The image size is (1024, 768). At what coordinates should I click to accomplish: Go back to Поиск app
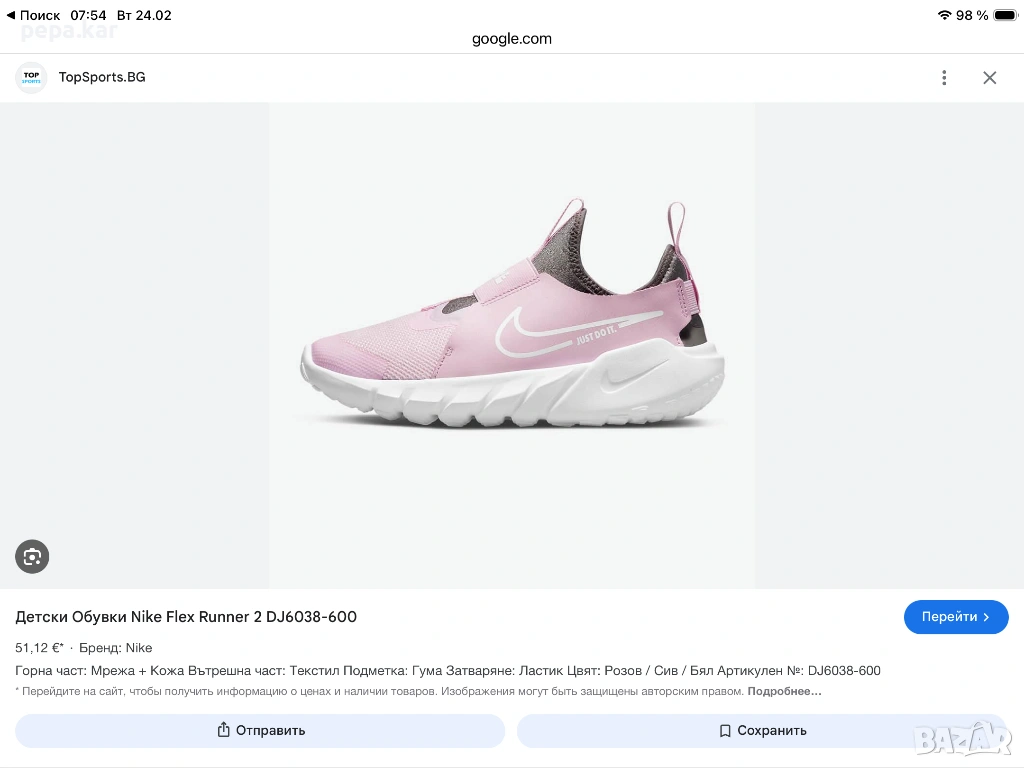[33, 15]
